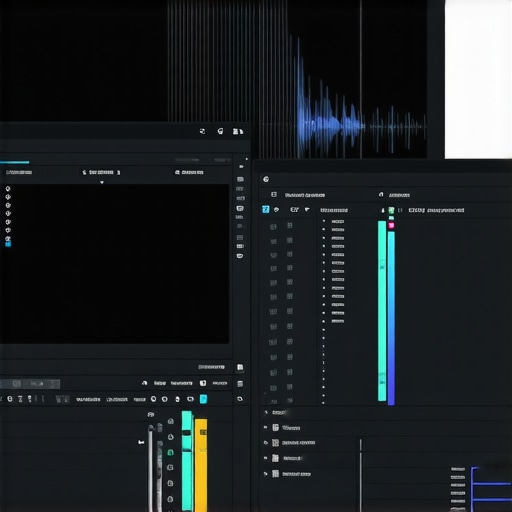Click the small funnel-shaped icon in the right panel toolbar
Screen dimensions: 512x512
[x=307, y=210]
